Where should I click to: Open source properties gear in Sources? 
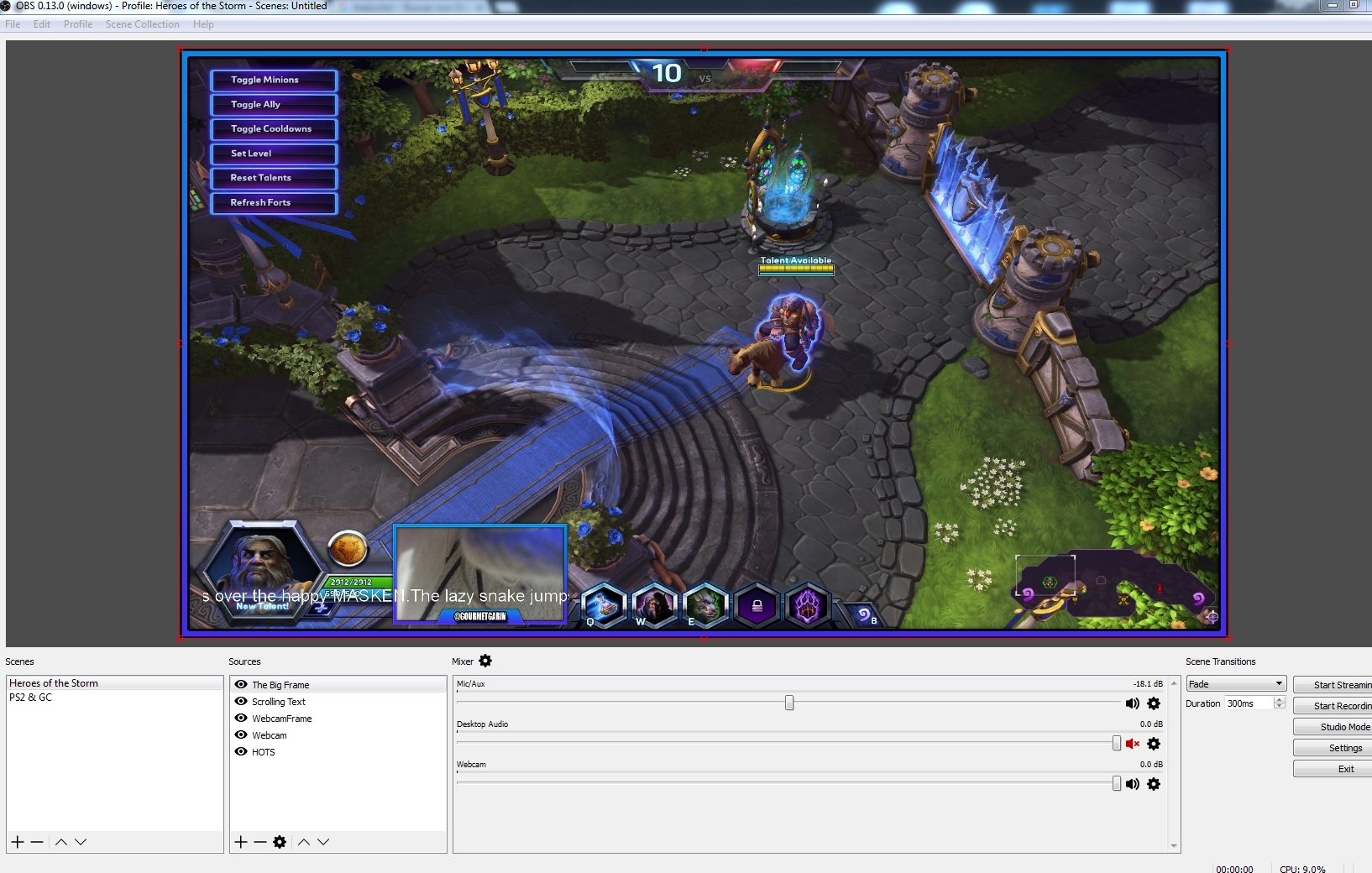point(280,842)
